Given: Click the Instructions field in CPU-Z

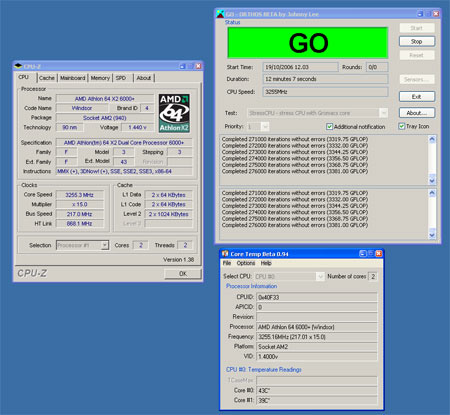Looking at the screenshot, I should click(124, 171).
